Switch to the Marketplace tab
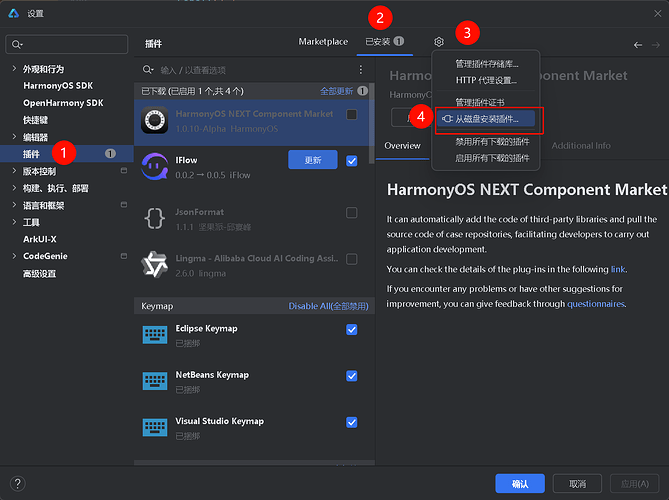The width and height of the screenshot is (669, 500). [323, 42]
